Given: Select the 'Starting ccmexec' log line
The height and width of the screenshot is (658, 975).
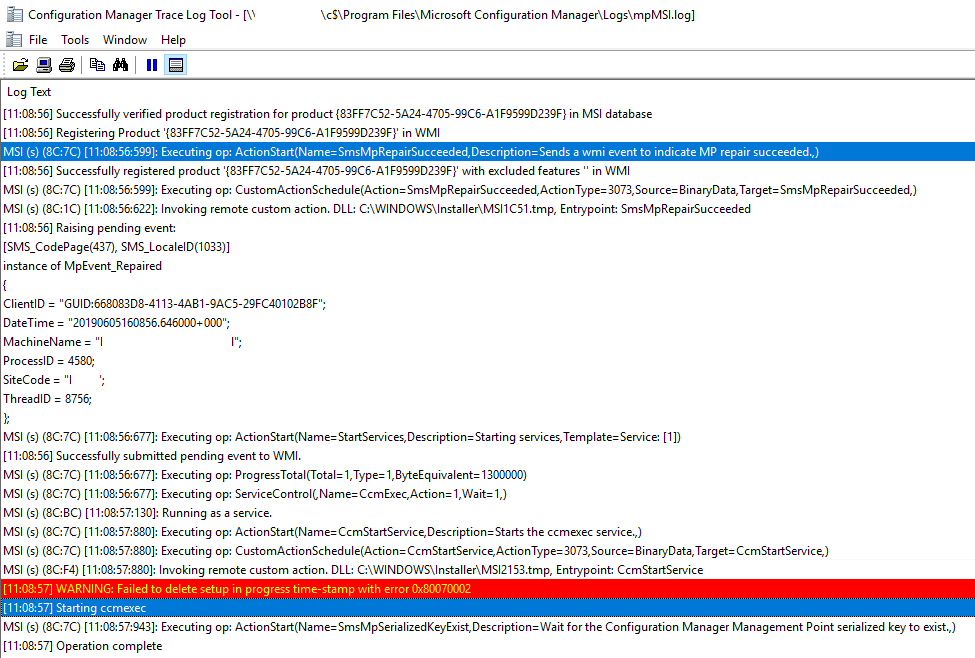Looking at the screenshot, I should 488,608.
